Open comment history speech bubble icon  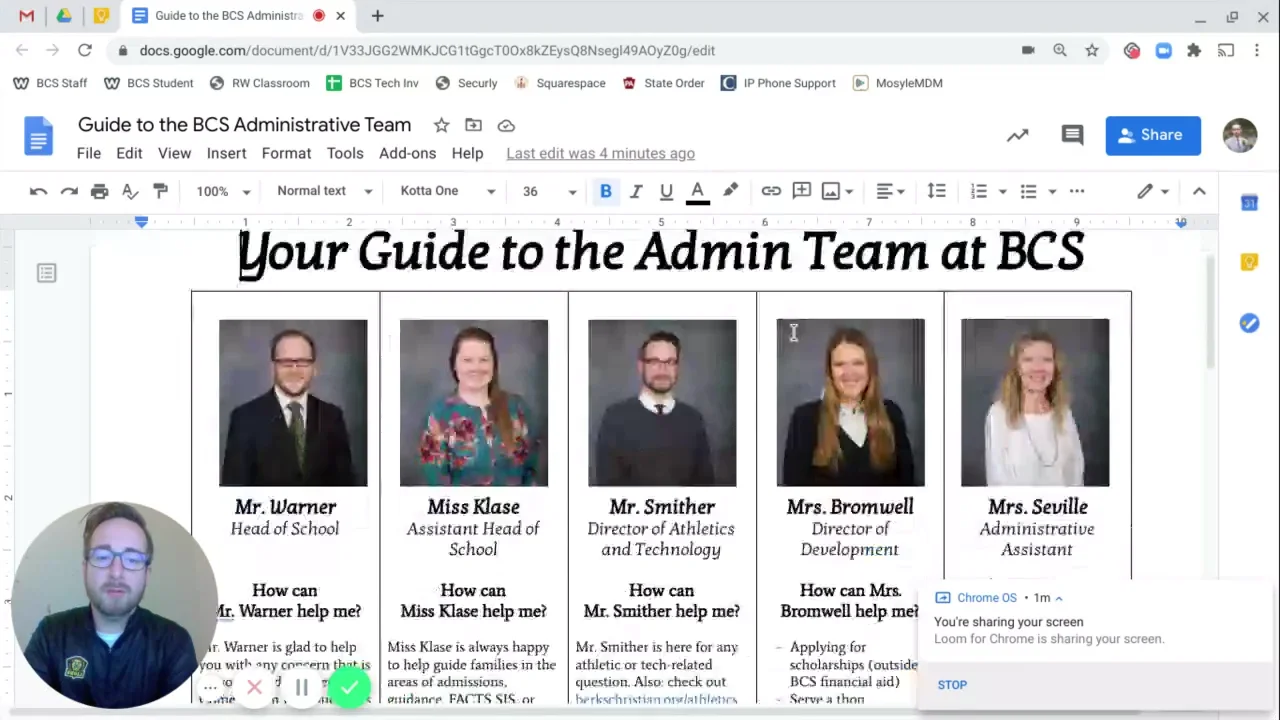pos(1072,135)
